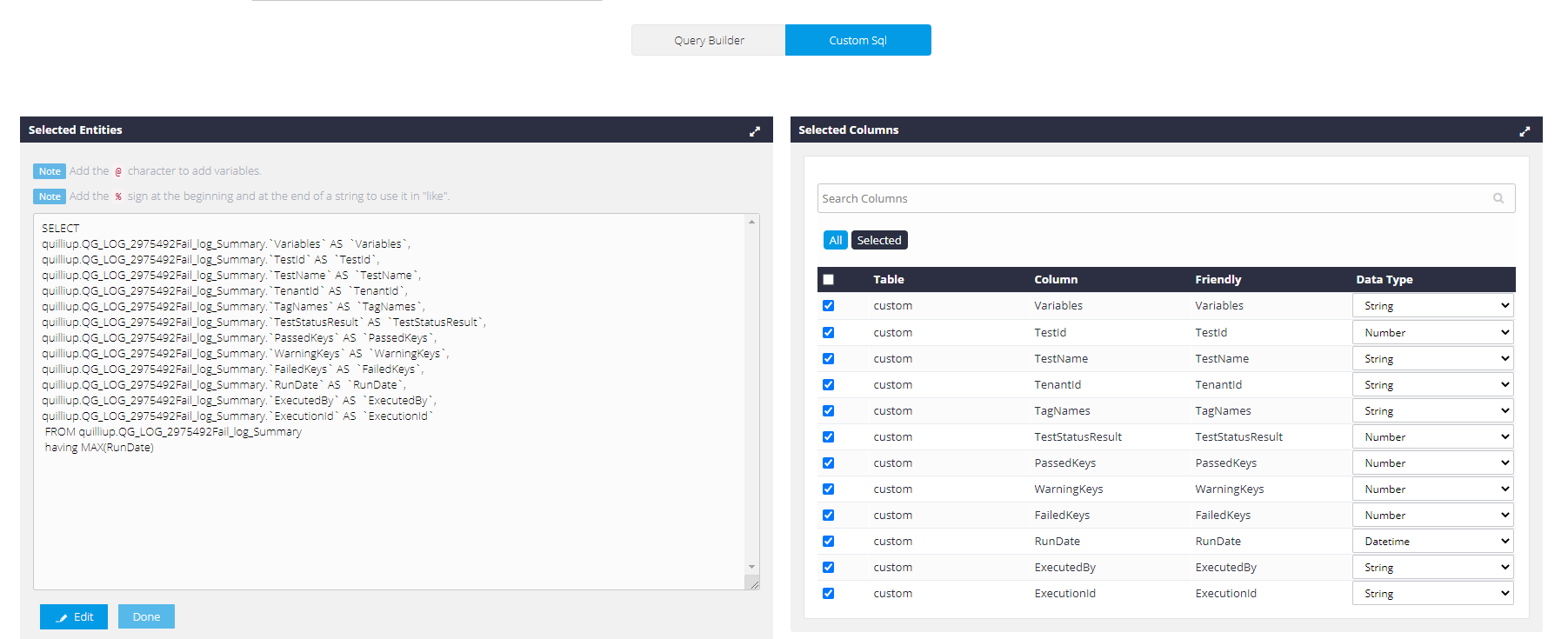Click friendly name cell 'RunDate'
The width and height of the screenshot is (1568, 639).
[x=1218, y=541]
